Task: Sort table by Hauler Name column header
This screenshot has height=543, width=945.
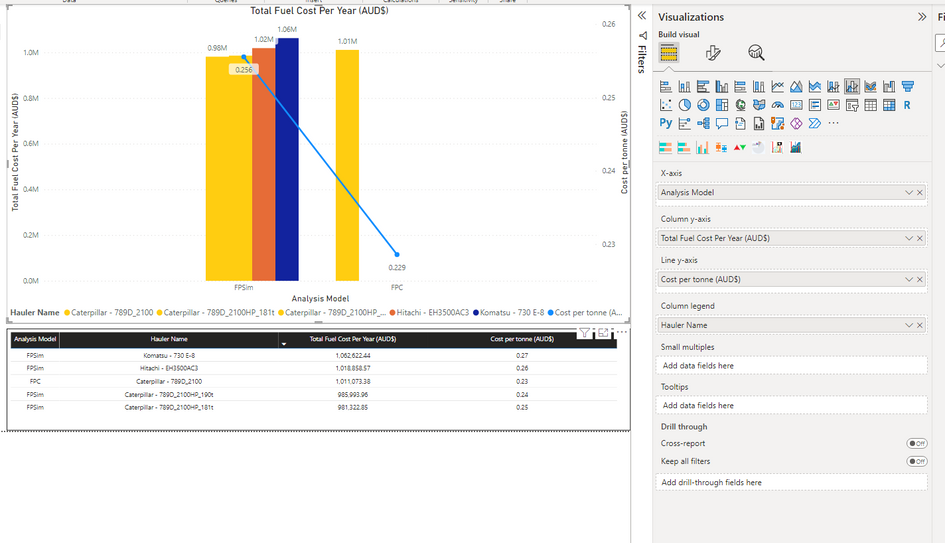Action: point(169,339)
